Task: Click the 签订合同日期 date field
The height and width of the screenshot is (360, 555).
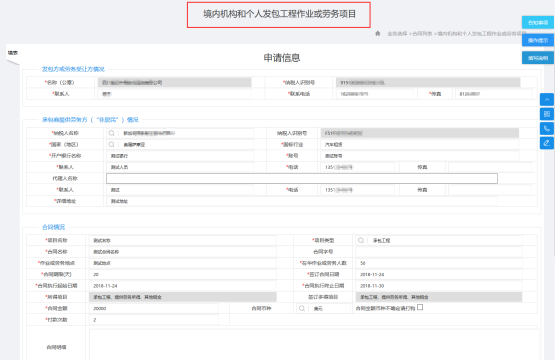Action: click(x=439, y=274)
